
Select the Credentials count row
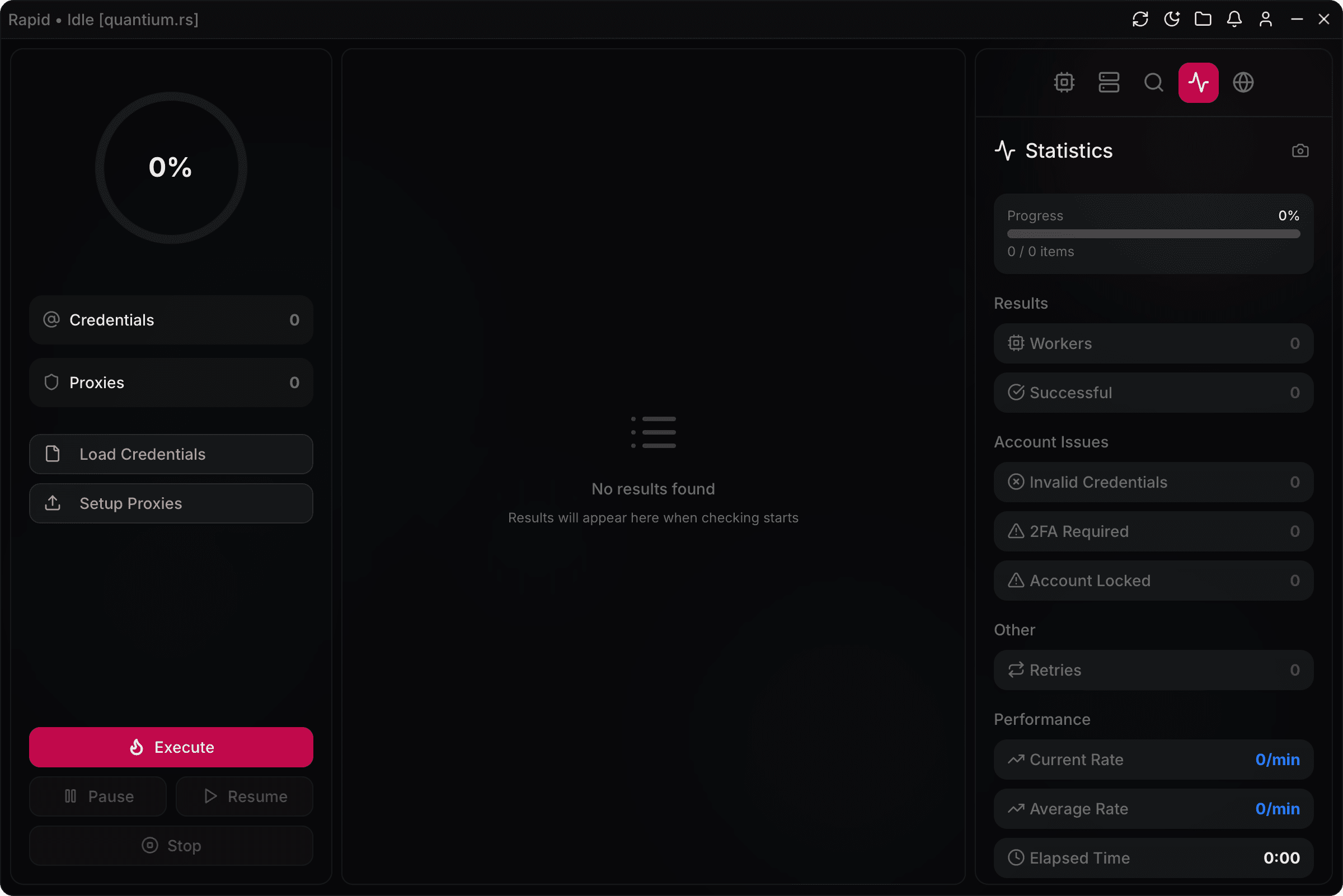pyautogui.click(x=171, y=320)
